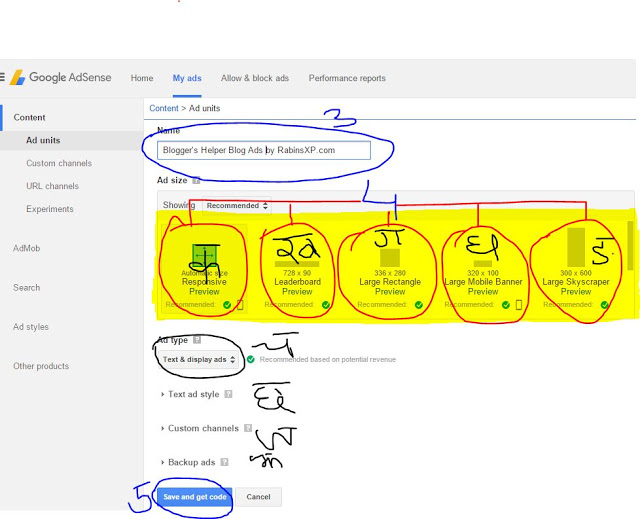This screenshot has width=640, height=519.
Task: Select the Responsive ad size thumbnail
Action: 204,255
